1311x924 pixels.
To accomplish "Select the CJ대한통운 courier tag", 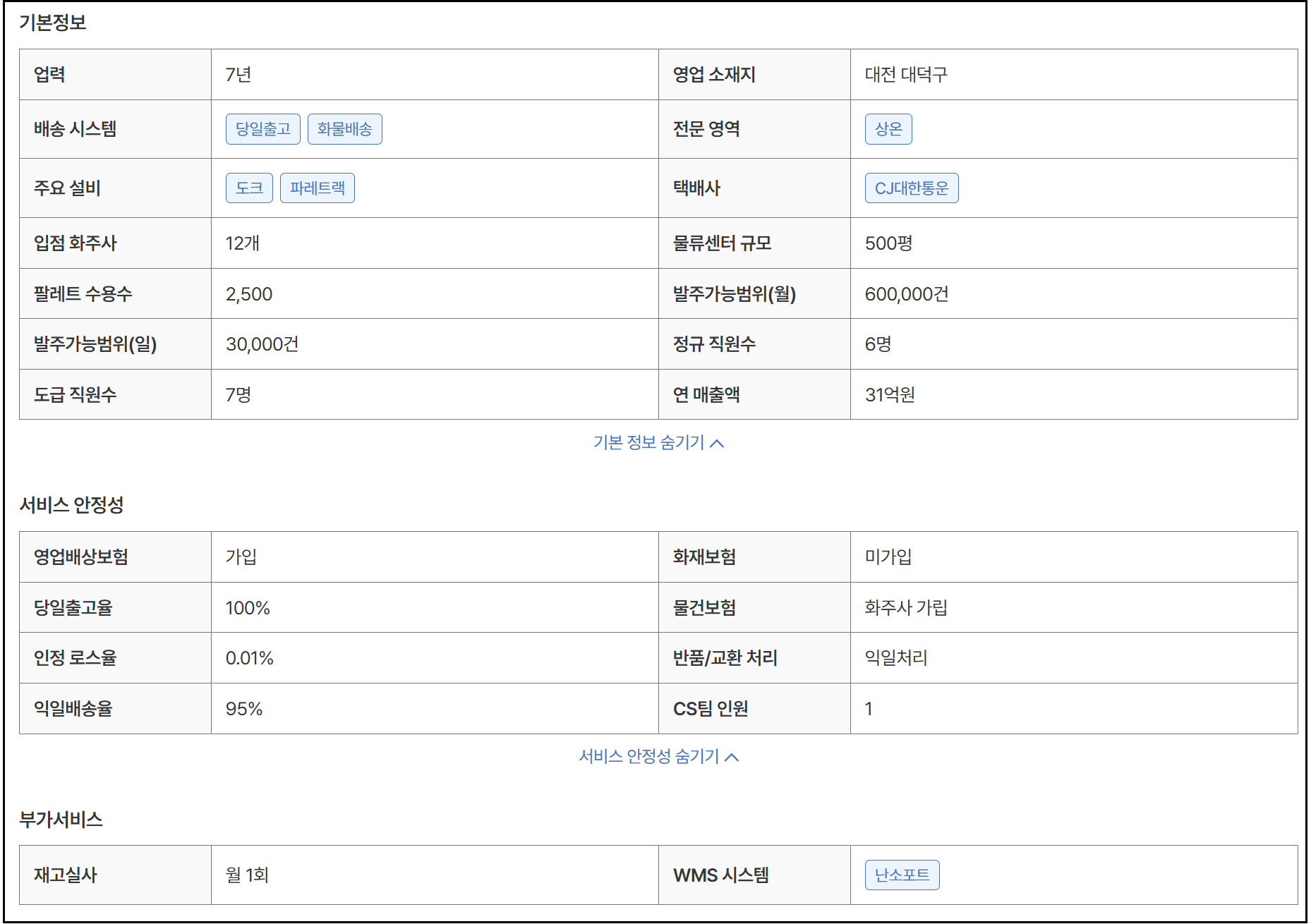I will [912, 188].
